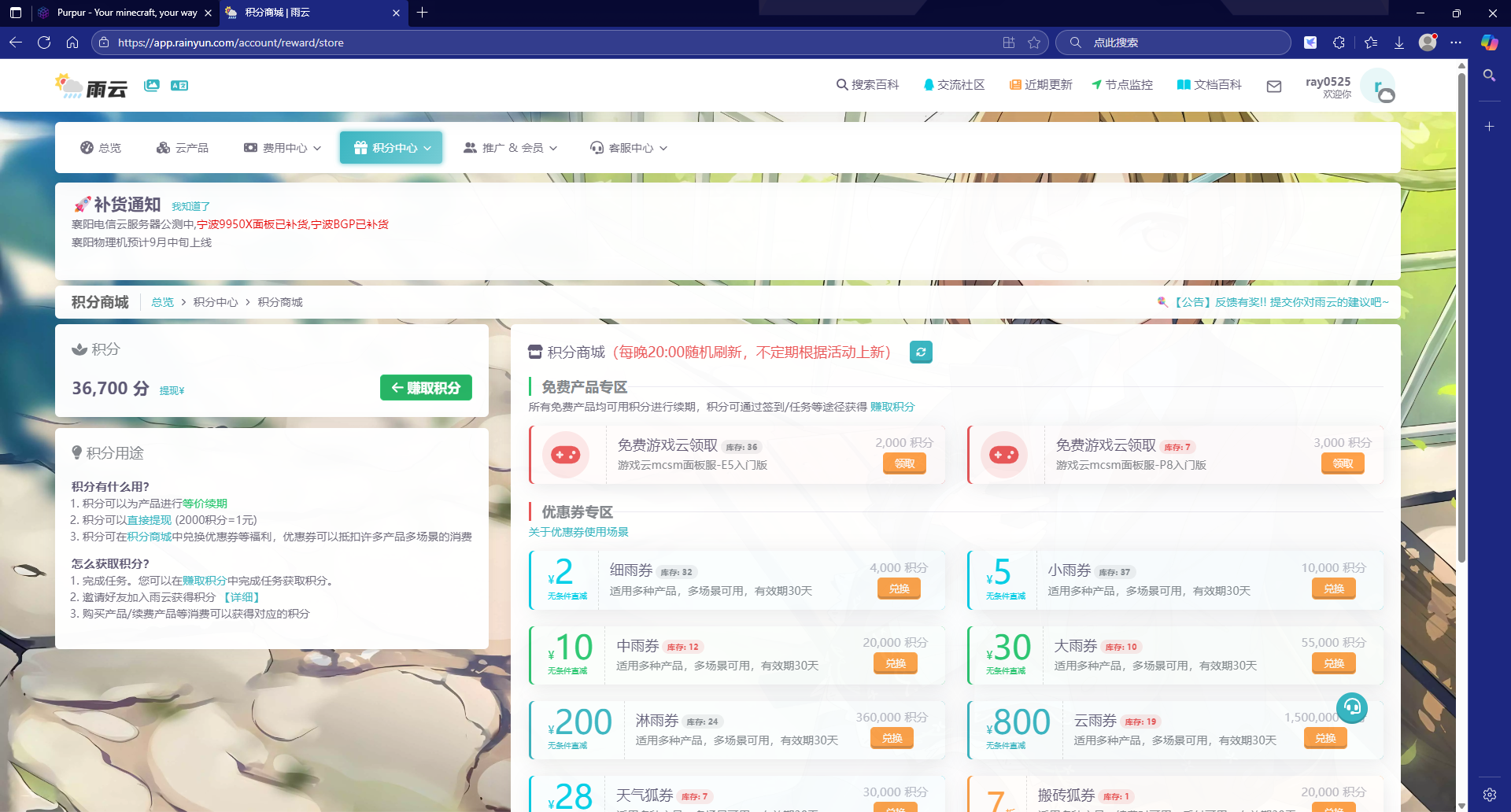Open the 反馈有奖 announcement link
1511x812 pixels.
[x=1273, y=302]
